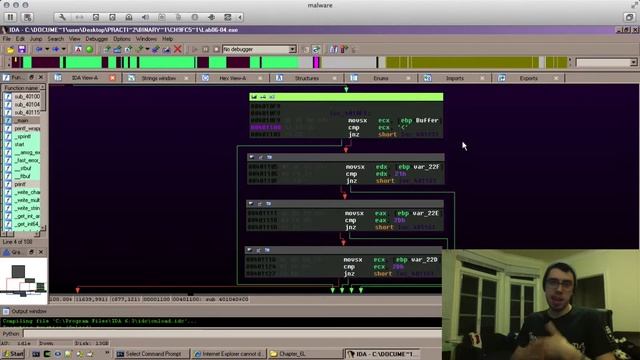Float the Functions panel with its undock icon

[x=31, y=77]
